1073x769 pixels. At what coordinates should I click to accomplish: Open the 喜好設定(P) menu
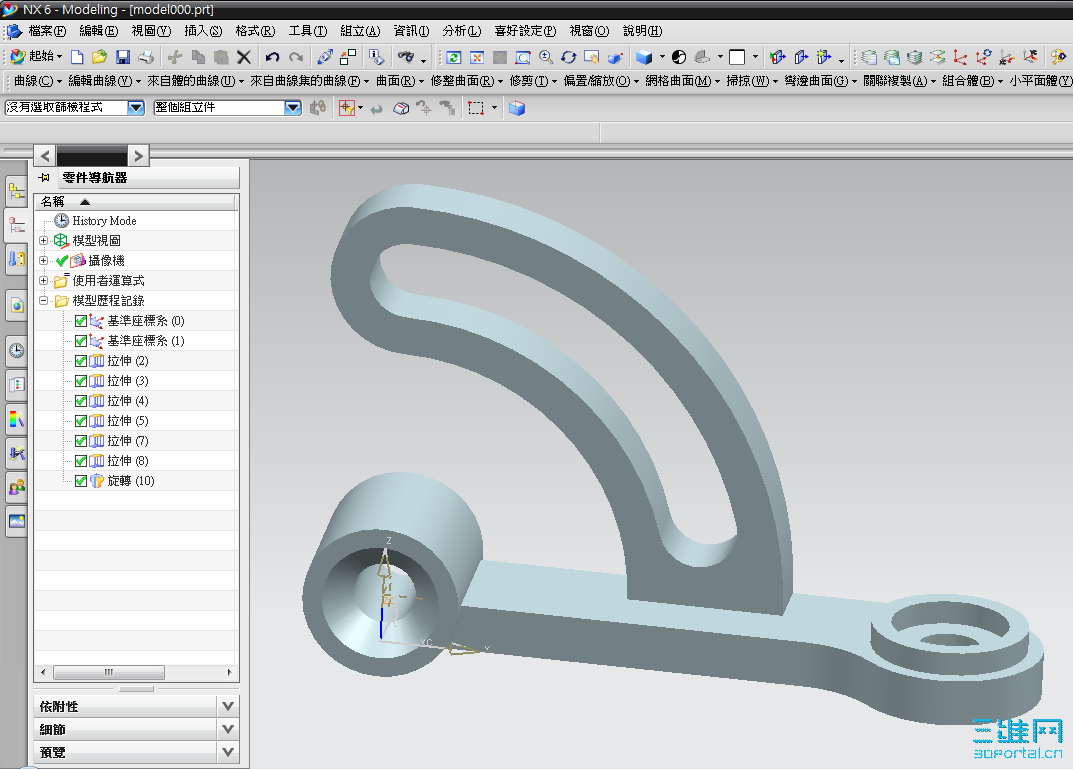point(526,31)
